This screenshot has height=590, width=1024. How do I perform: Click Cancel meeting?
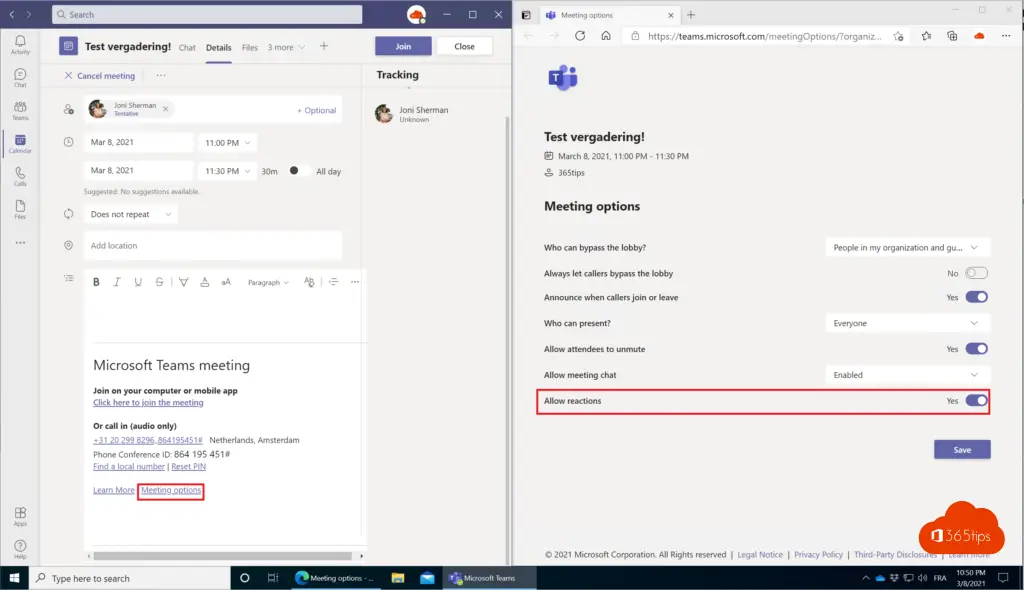coord(99,76)
